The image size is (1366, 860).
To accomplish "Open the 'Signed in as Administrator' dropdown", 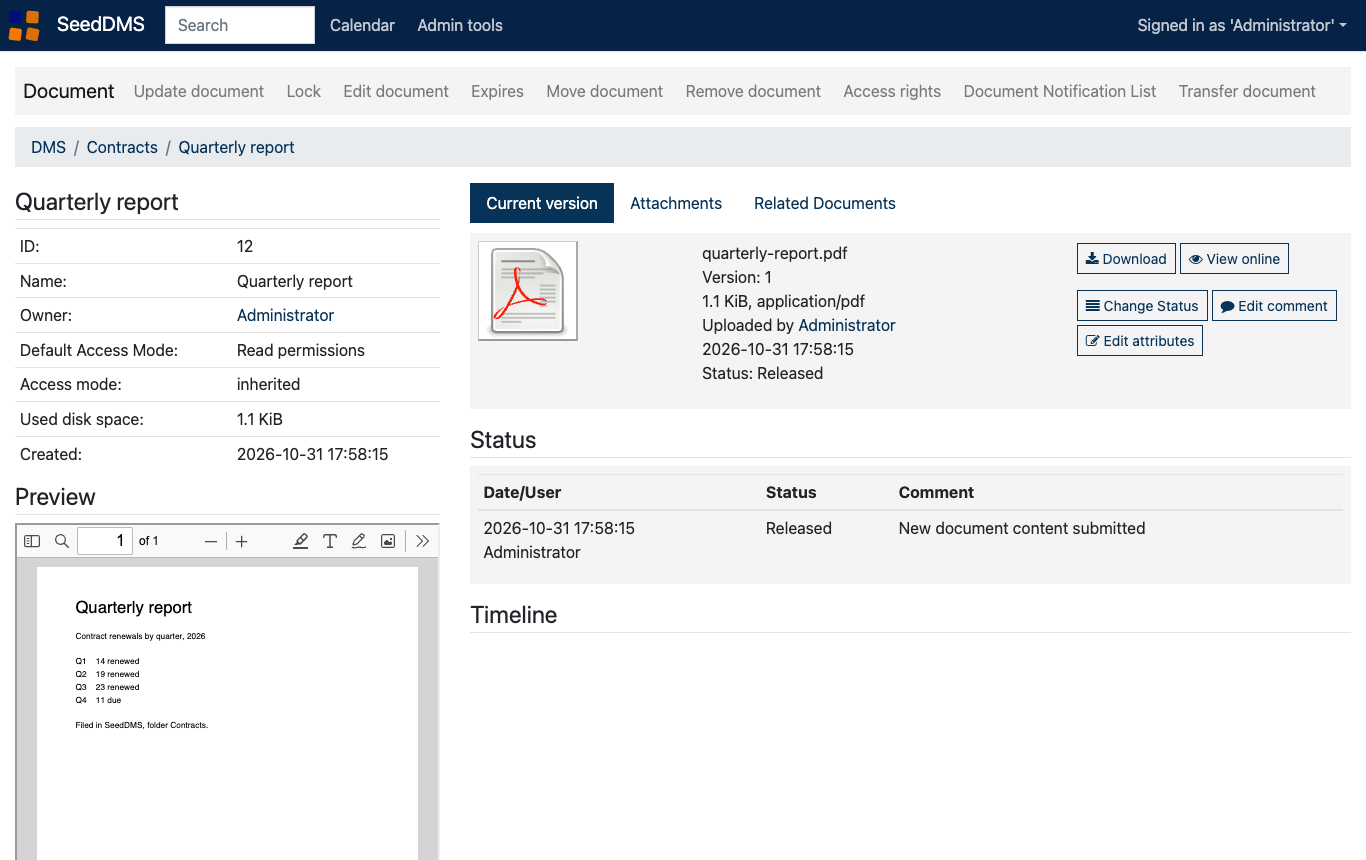I will click(x=1242, y=25).
